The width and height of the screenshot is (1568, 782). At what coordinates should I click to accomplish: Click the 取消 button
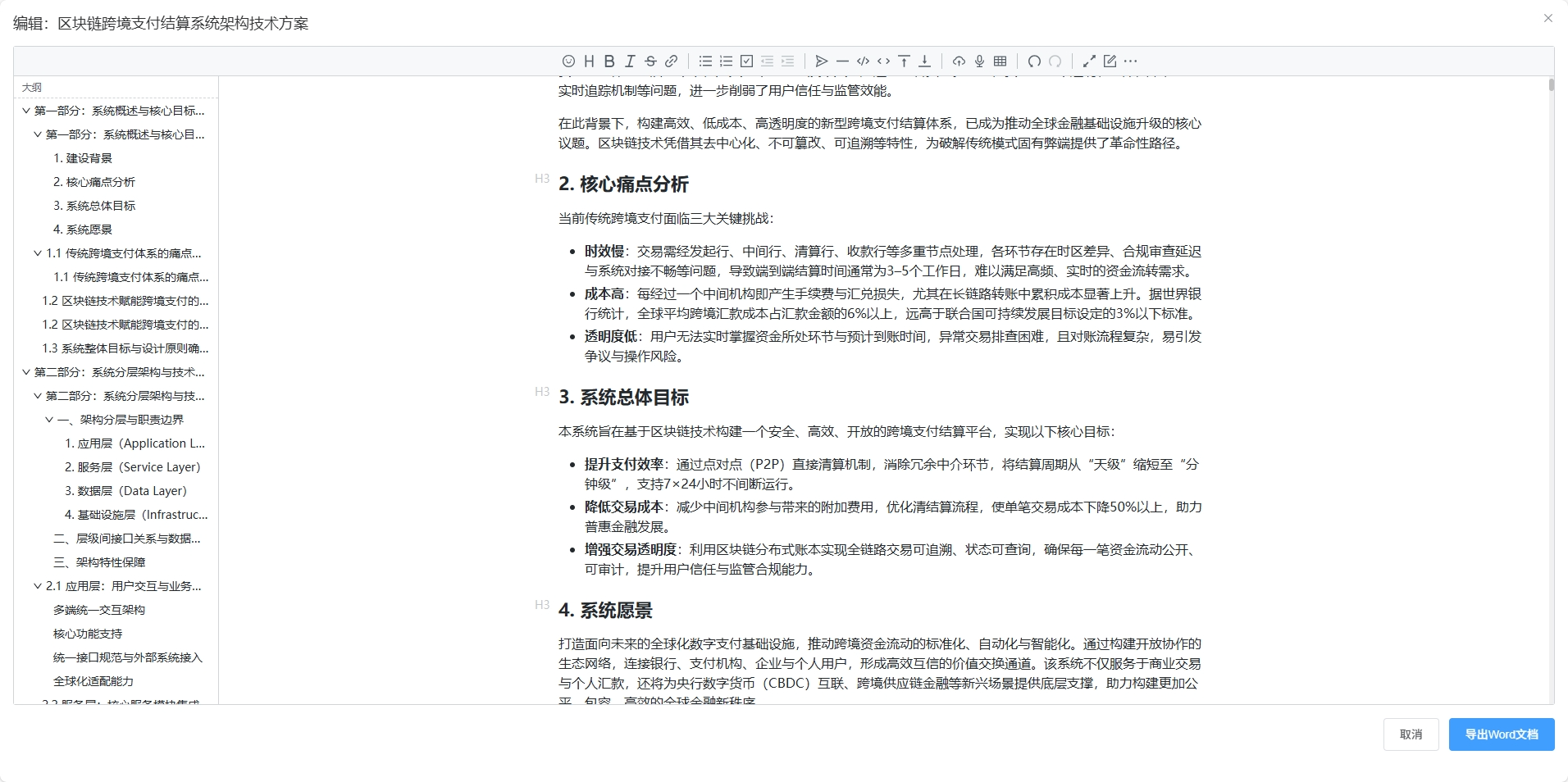(x=1411, y=734)
